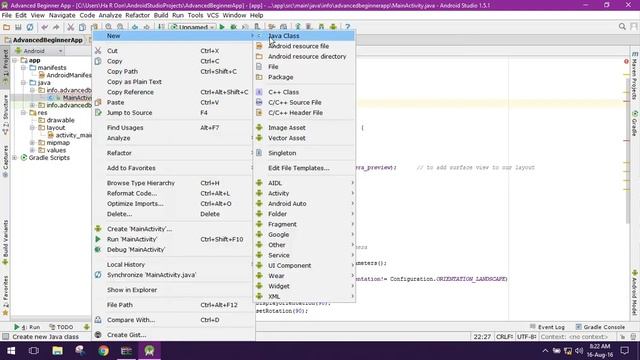Collapse the app node in project tree
Viewport: 640px width, 360px height.
tap(15, 60)
